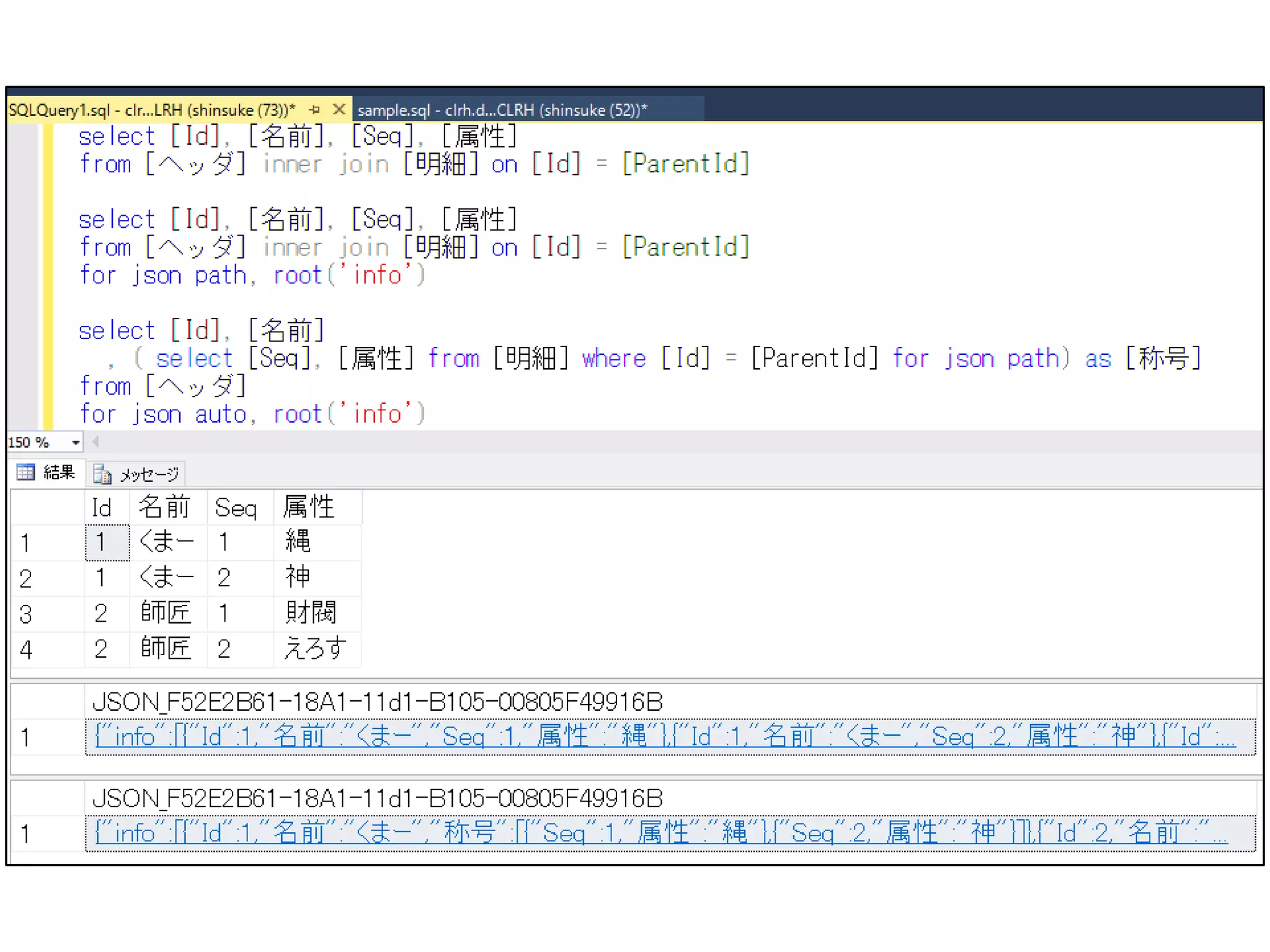1270x952 pixels.
Task: Select the 属性 column header
Action: [x=309, y=508]
